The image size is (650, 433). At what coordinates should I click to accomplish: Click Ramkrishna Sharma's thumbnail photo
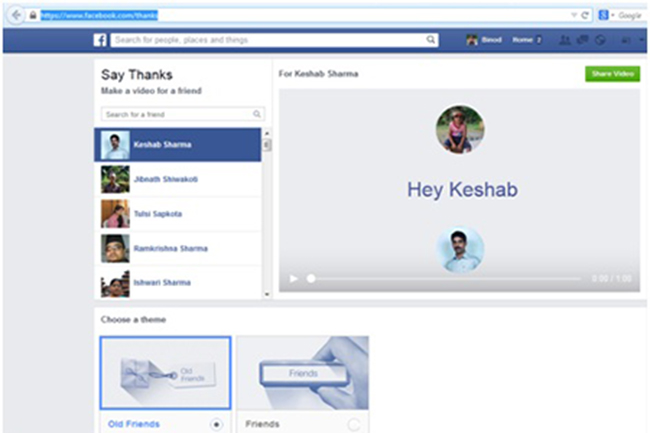coord(115,249)
